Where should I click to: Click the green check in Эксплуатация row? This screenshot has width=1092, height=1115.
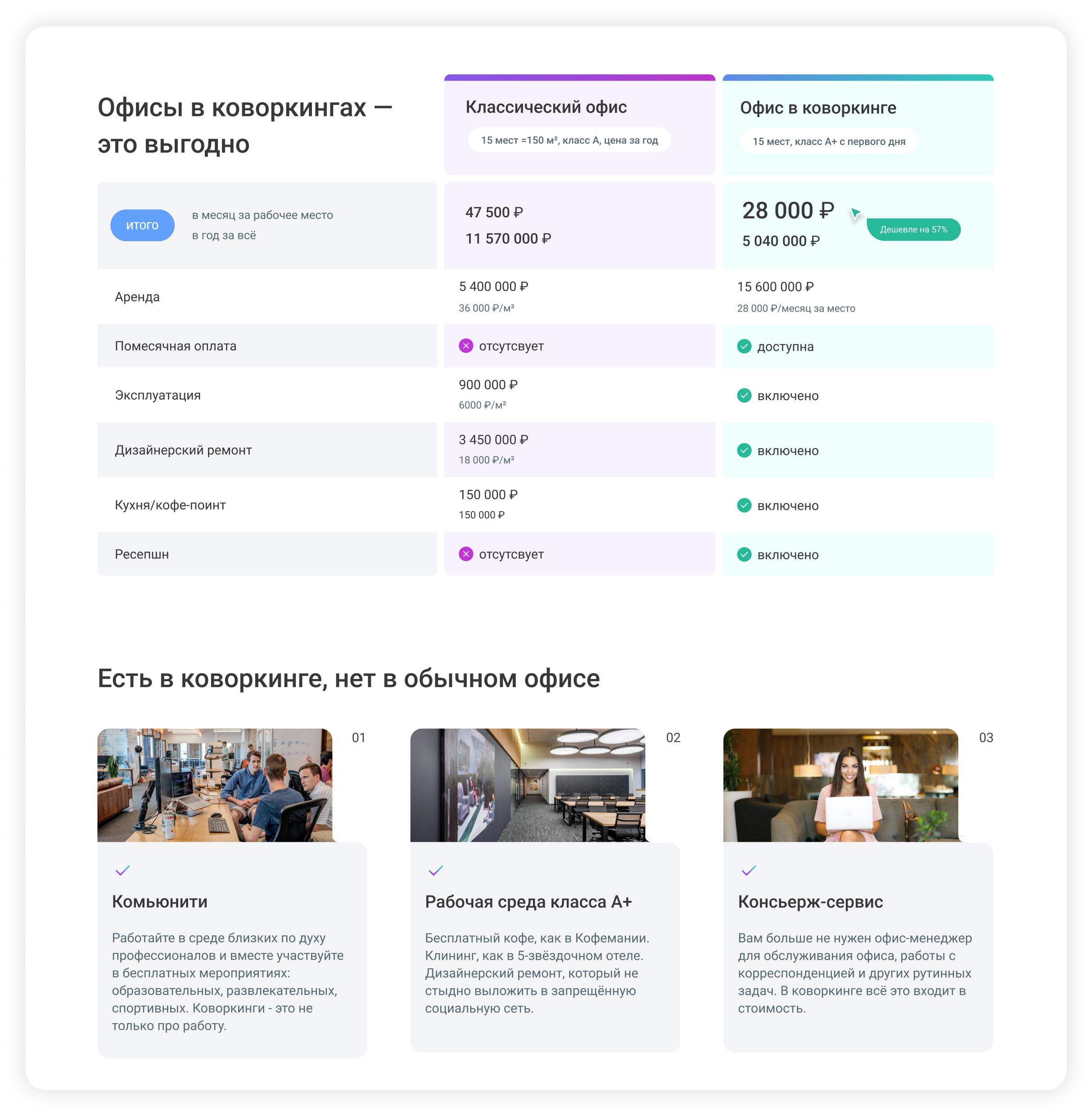(x=744, y=396)
